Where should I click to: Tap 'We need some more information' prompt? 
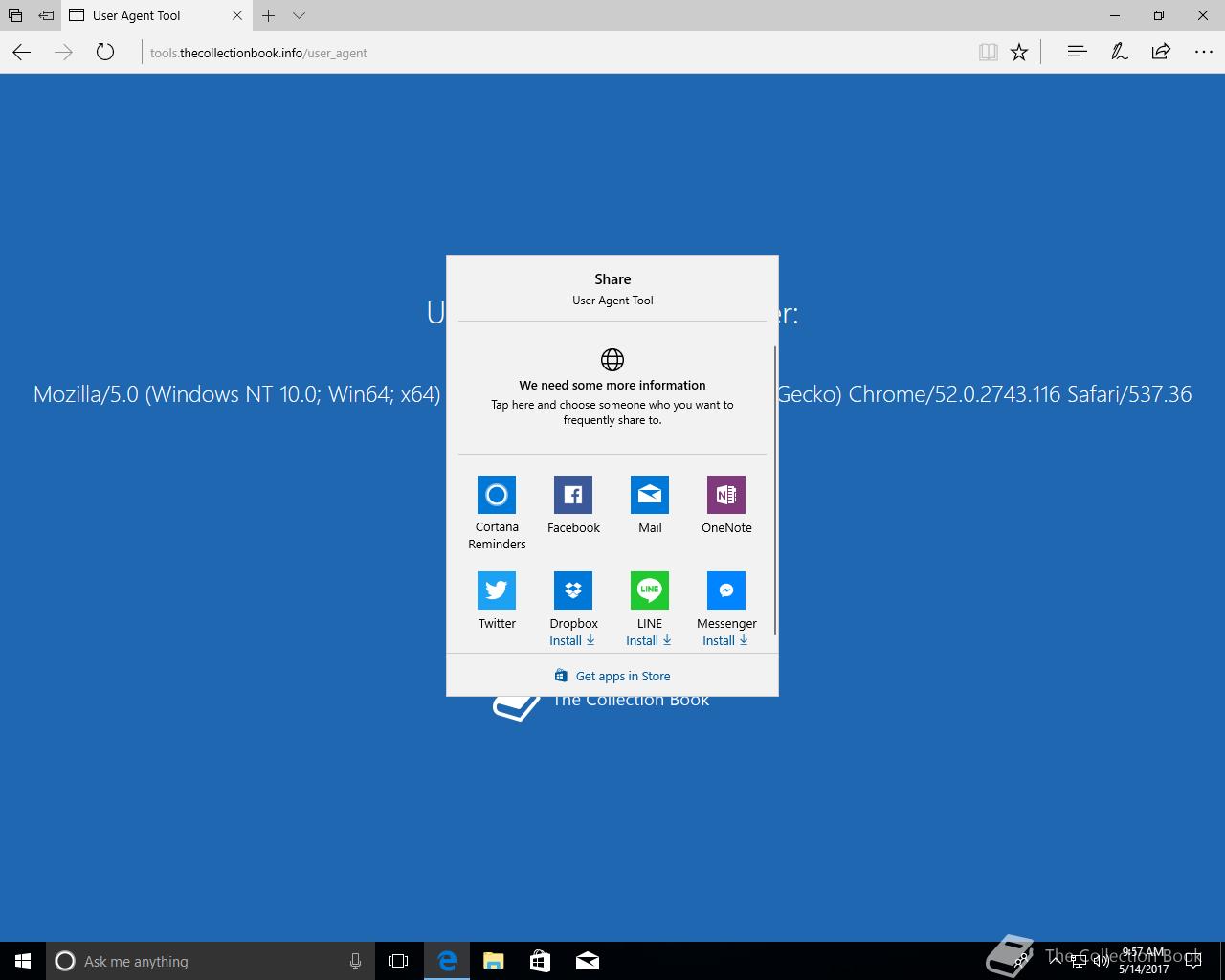coord(612,387)
